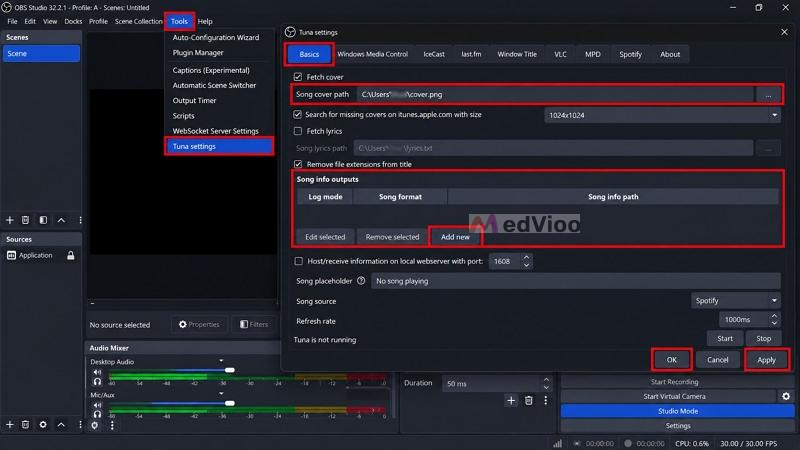The image size is (800, 450).
Task: Apply the Tuna settings
Action: click(x=766, y=360)
